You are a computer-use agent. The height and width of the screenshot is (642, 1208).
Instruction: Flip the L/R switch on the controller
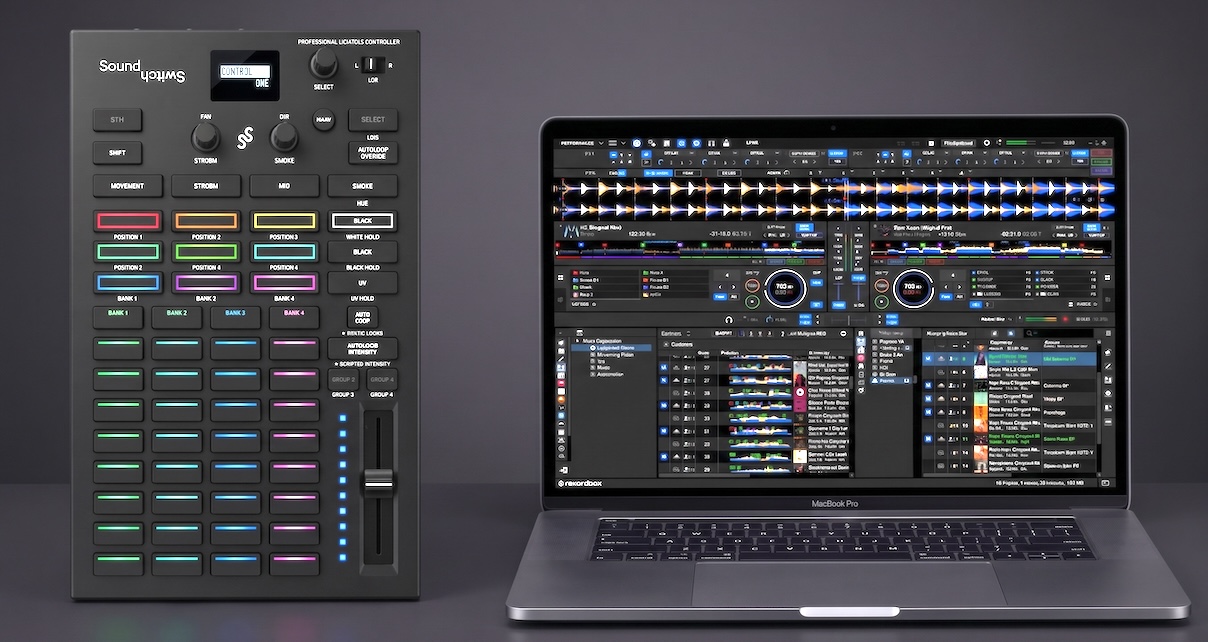[x=373, y=65]
